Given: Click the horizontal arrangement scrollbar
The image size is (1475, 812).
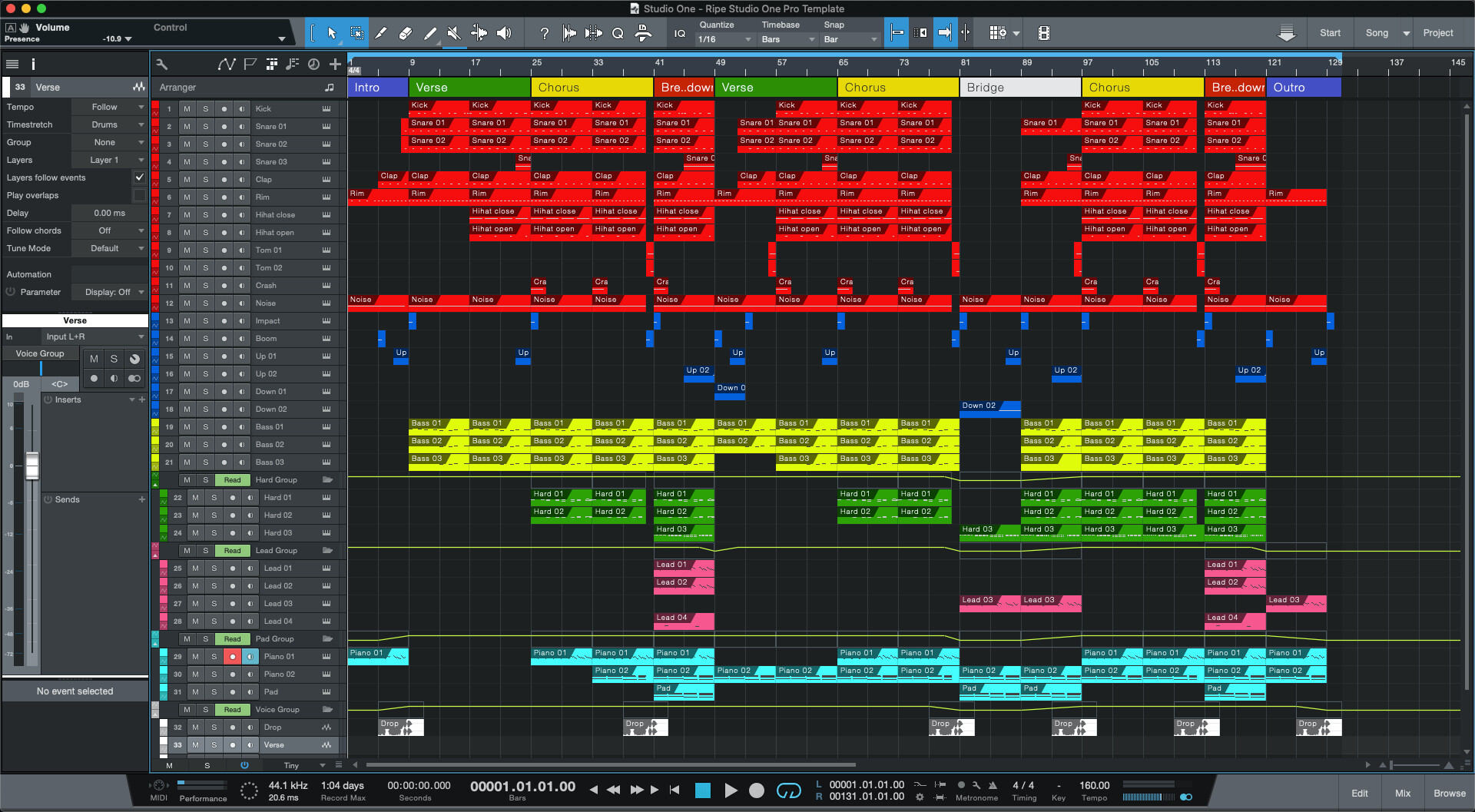Looking at the screenshot, I should 611,765.
